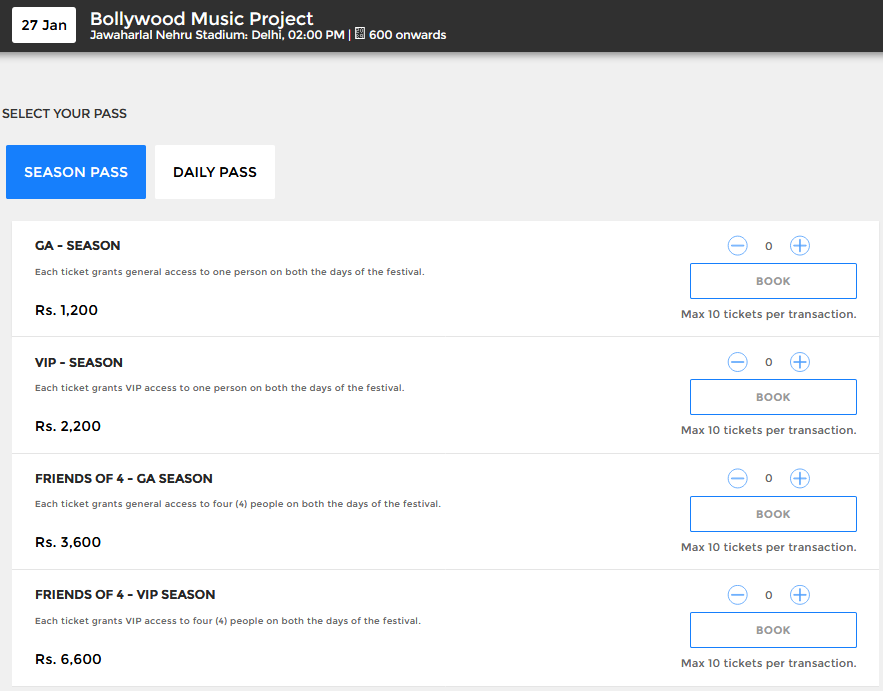The image size is (883, 691).
Task: Book the GA - SEASON pass
Action: (773, 281)
